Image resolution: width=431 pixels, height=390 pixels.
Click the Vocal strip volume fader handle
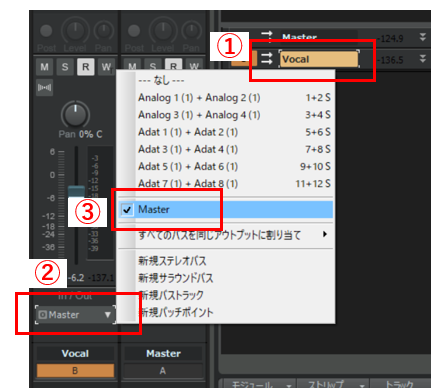(76, 192)
